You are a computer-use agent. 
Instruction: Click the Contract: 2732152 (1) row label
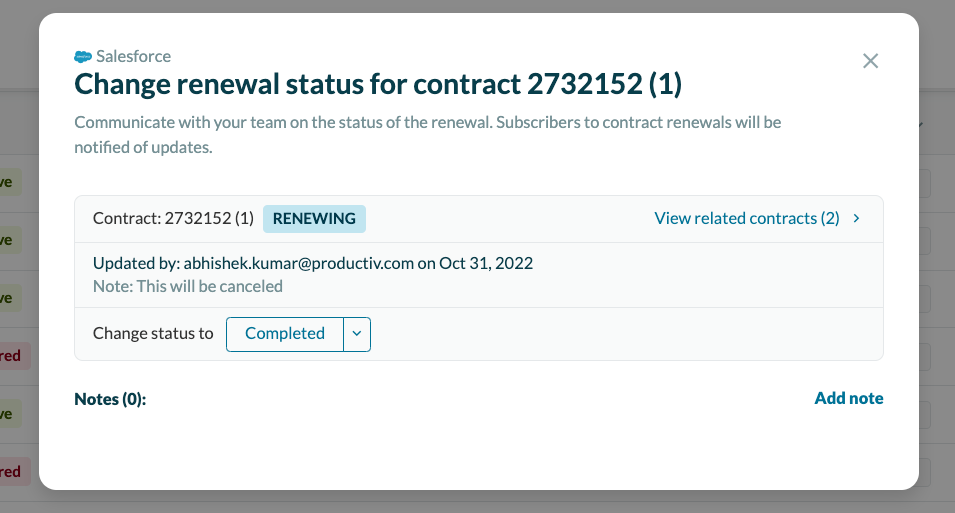[x=173, y=218]
